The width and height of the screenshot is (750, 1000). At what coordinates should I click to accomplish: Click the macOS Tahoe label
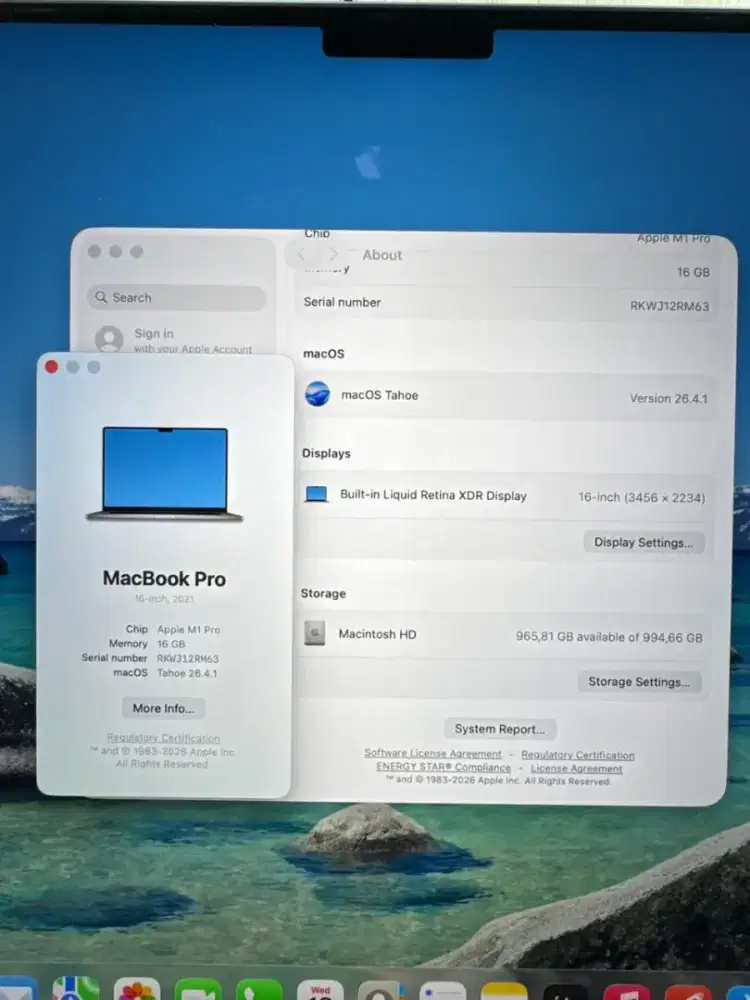click(379, 395)
